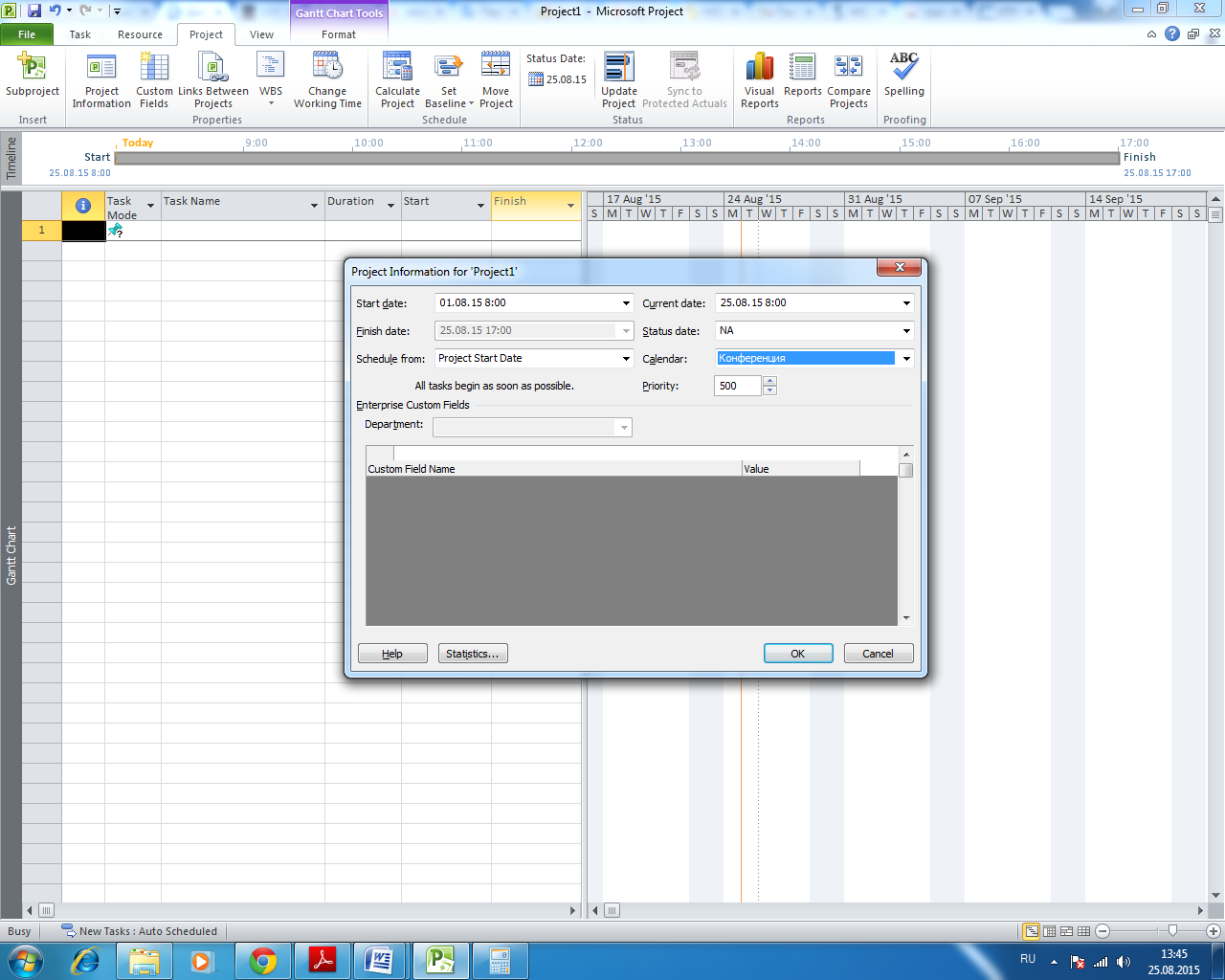This screenshot has height=980, width=1225.
Task: Switch to Task Usage view status icon
Action: pyautogui.click(x=1049, y=931)
